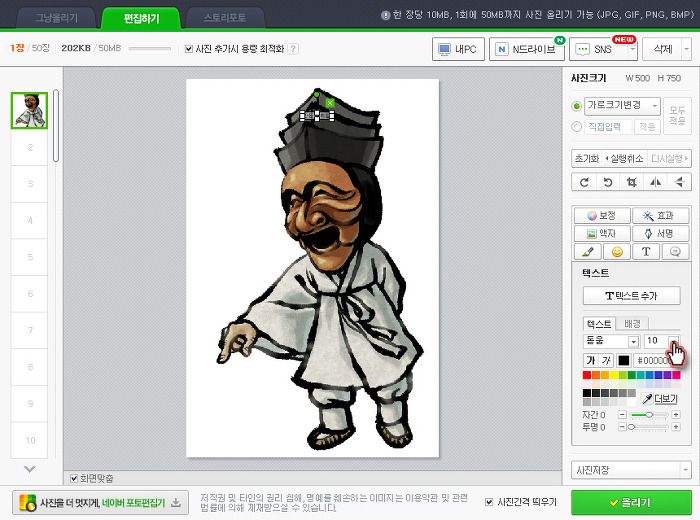
Task: Decrease 투명 transparency with minus
Action: 622,427
